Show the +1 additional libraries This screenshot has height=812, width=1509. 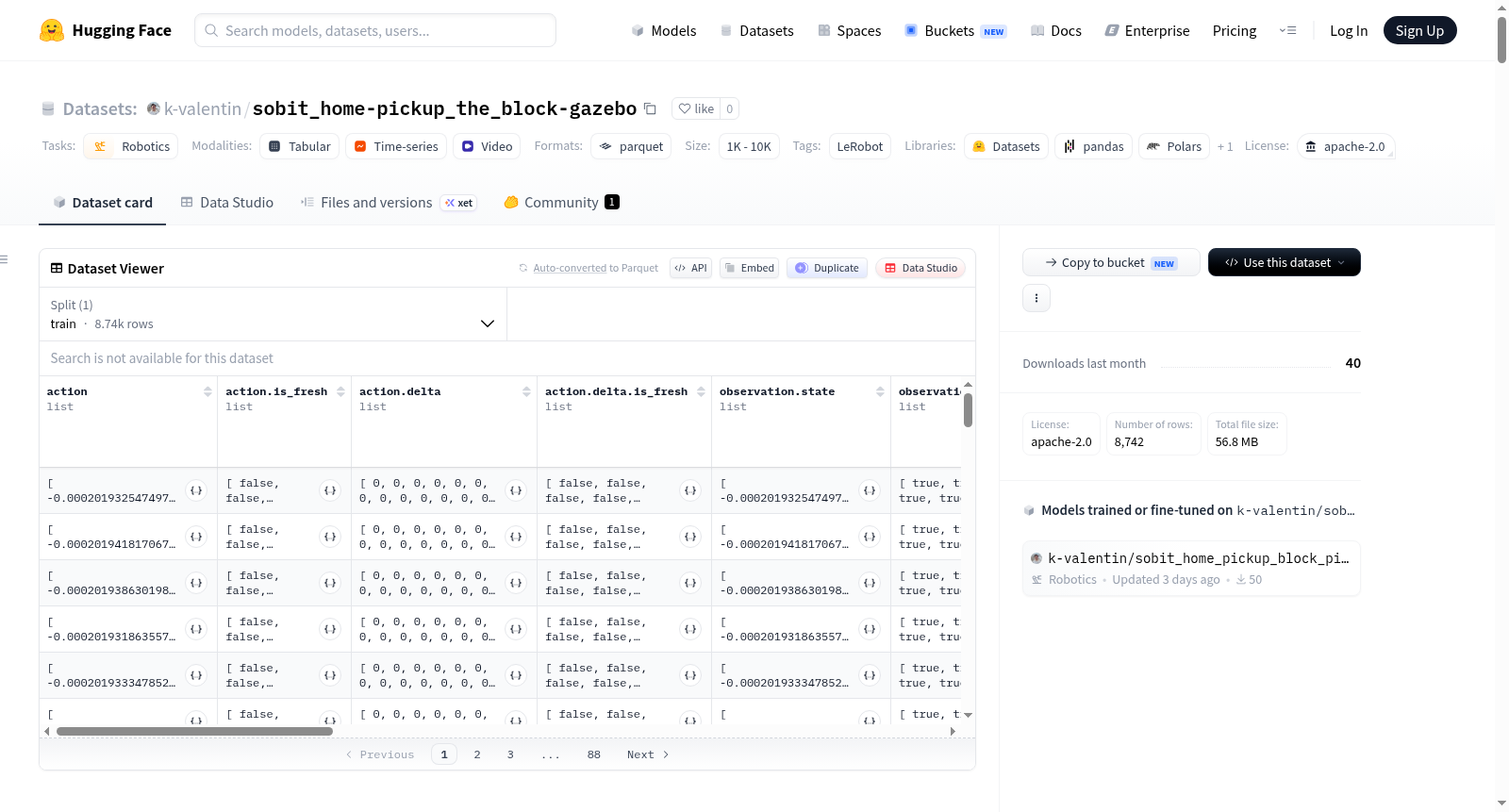1225,146
